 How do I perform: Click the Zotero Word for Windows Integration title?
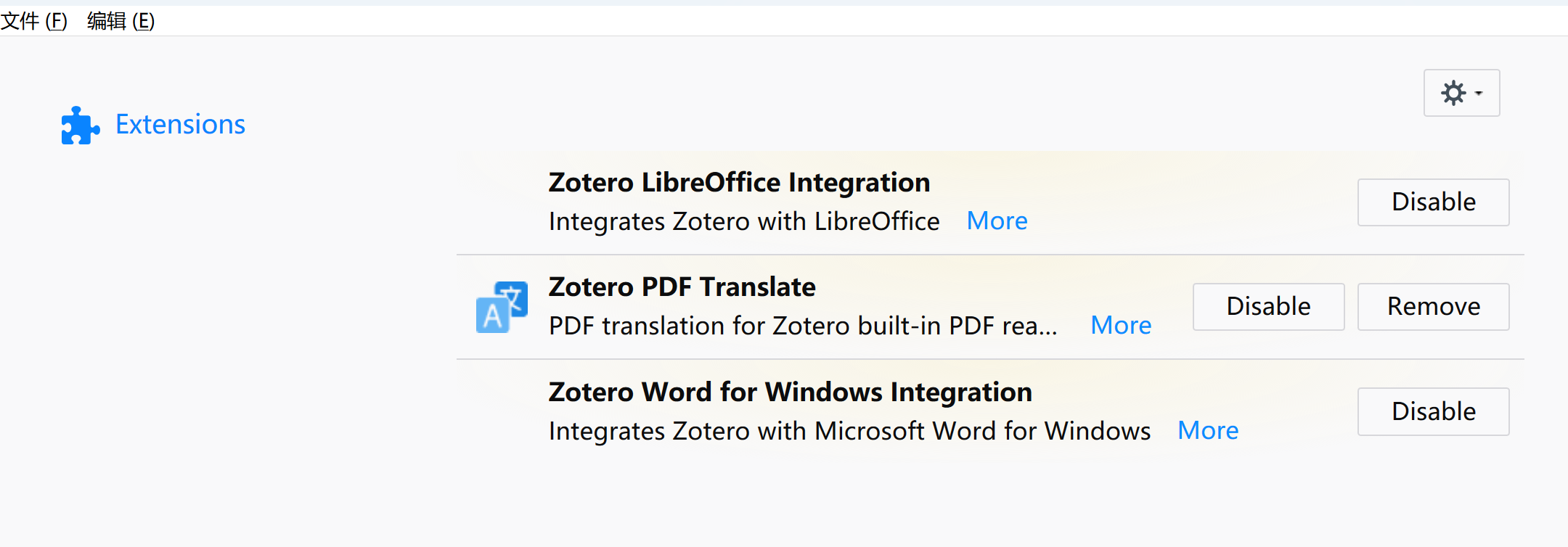pyautogui.click(x=790, y=392)
